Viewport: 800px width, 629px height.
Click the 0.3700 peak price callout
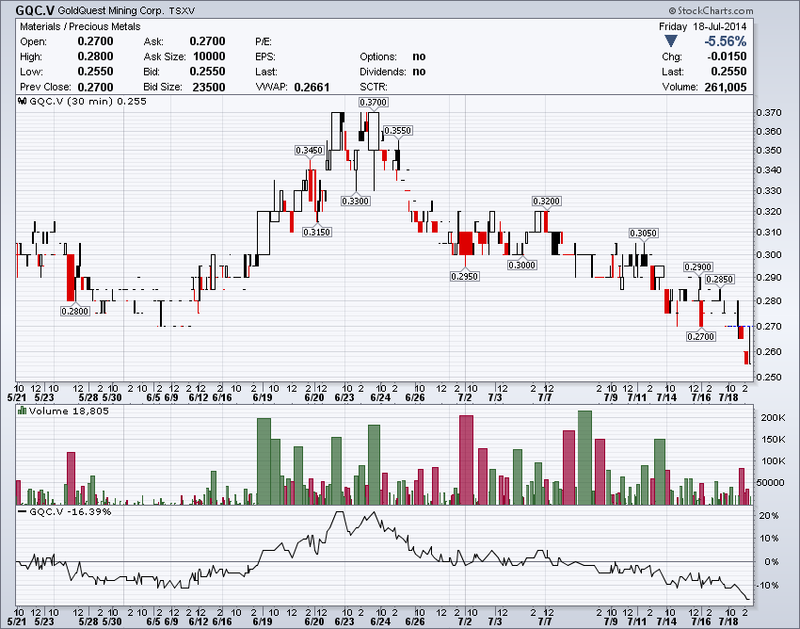(373, 103)
